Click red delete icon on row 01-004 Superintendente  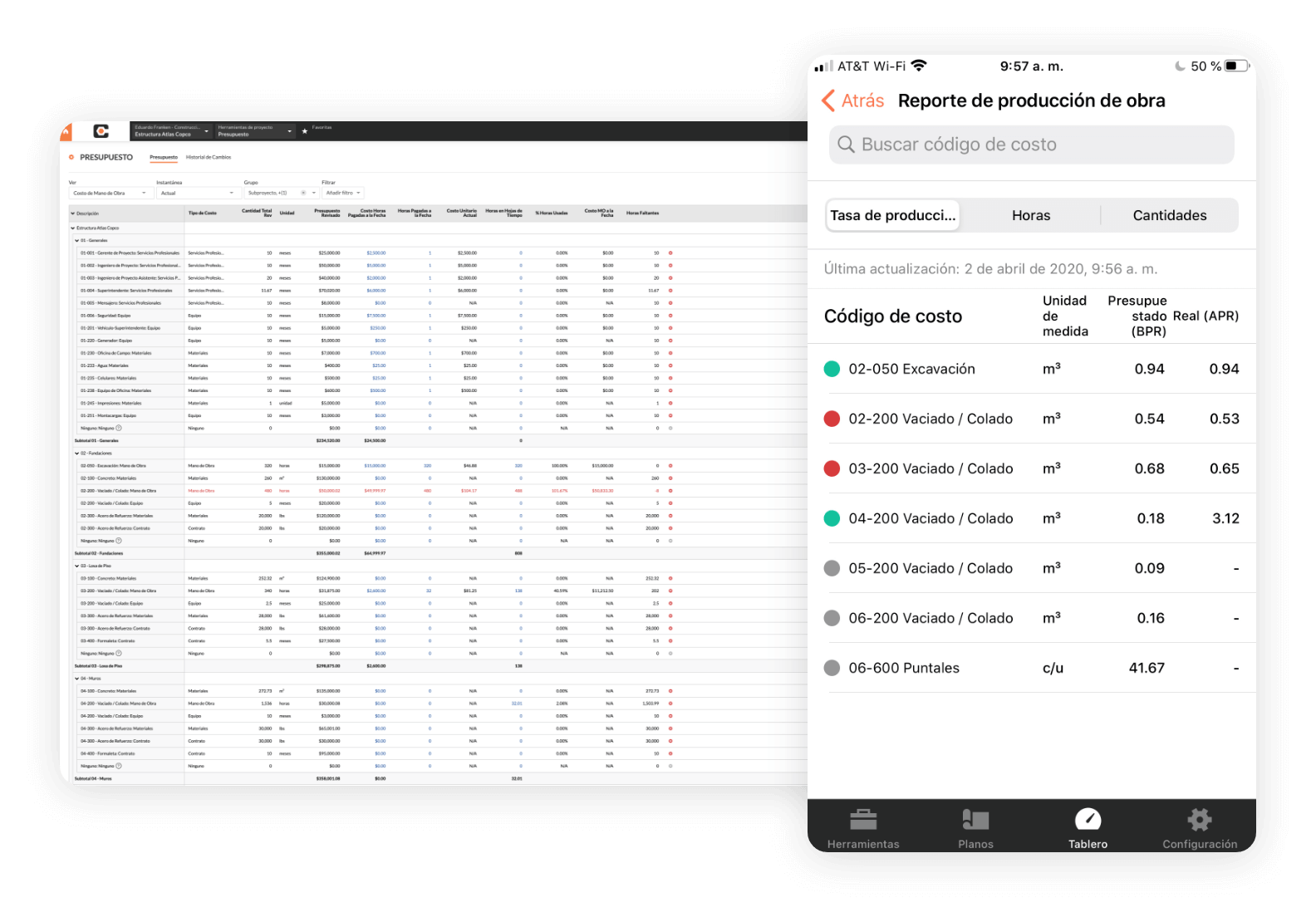670,291
